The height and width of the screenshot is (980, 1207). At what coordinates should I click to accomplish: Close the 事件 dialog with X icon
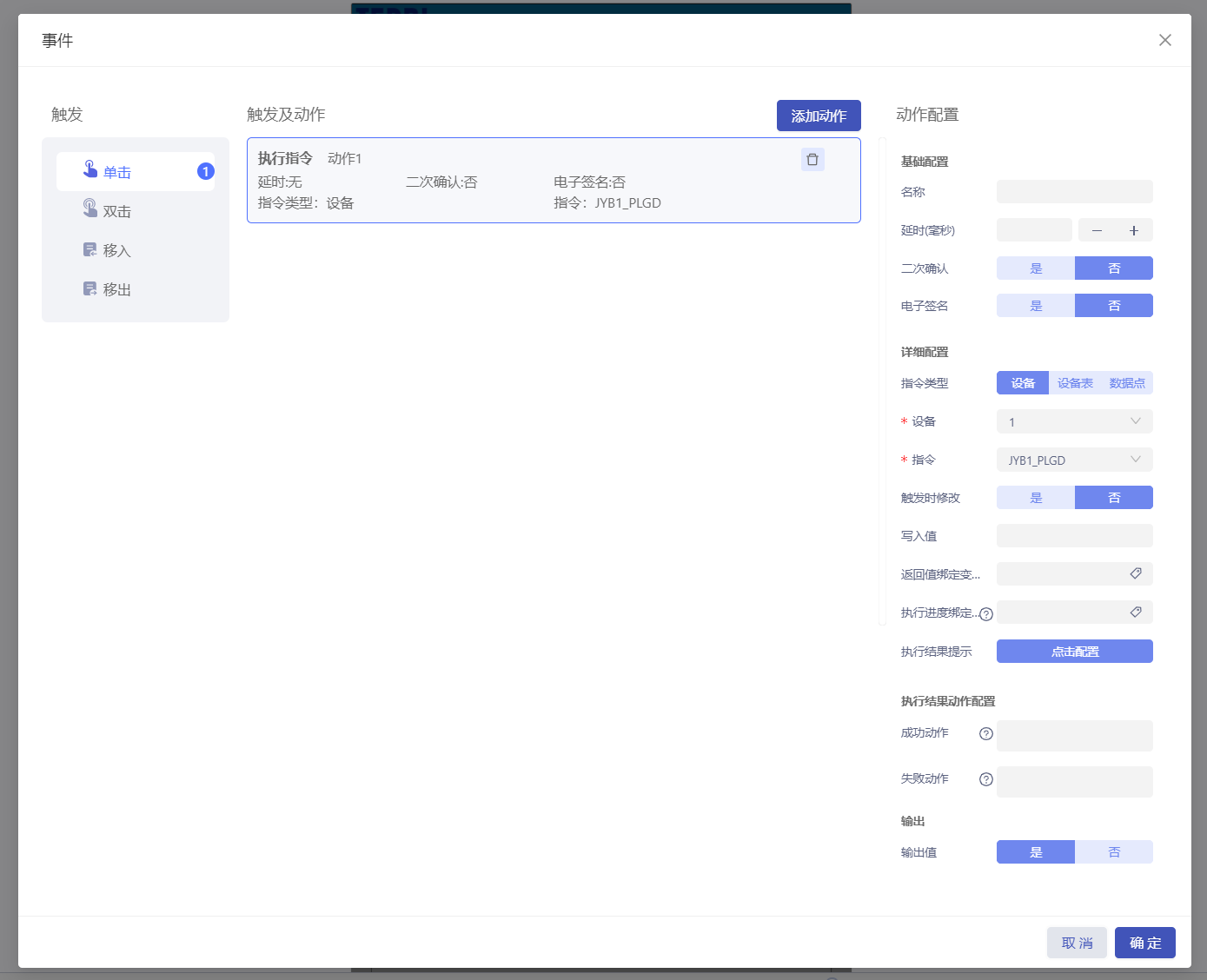pyautogui.click(x=1164, y=40)
